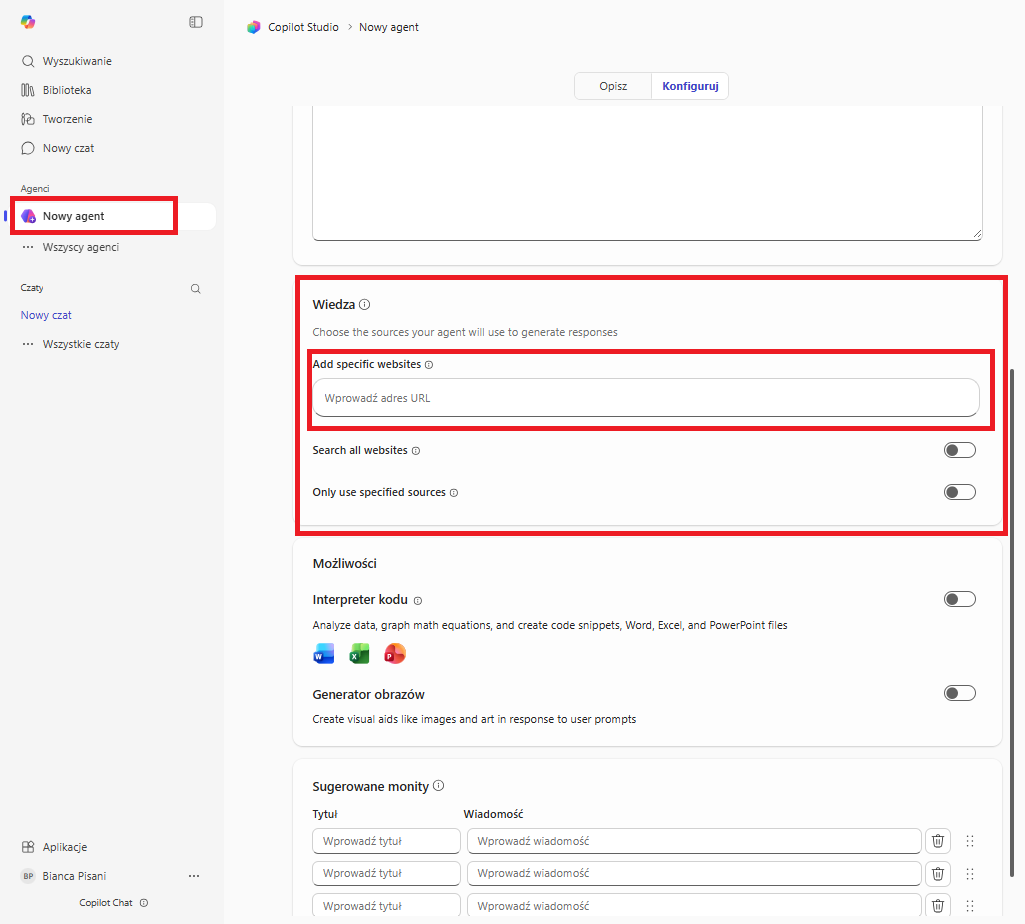The width and height of the screenshot is (1025, 924).
Task: Switch to the Opisz tab
Action: (613, 86)
